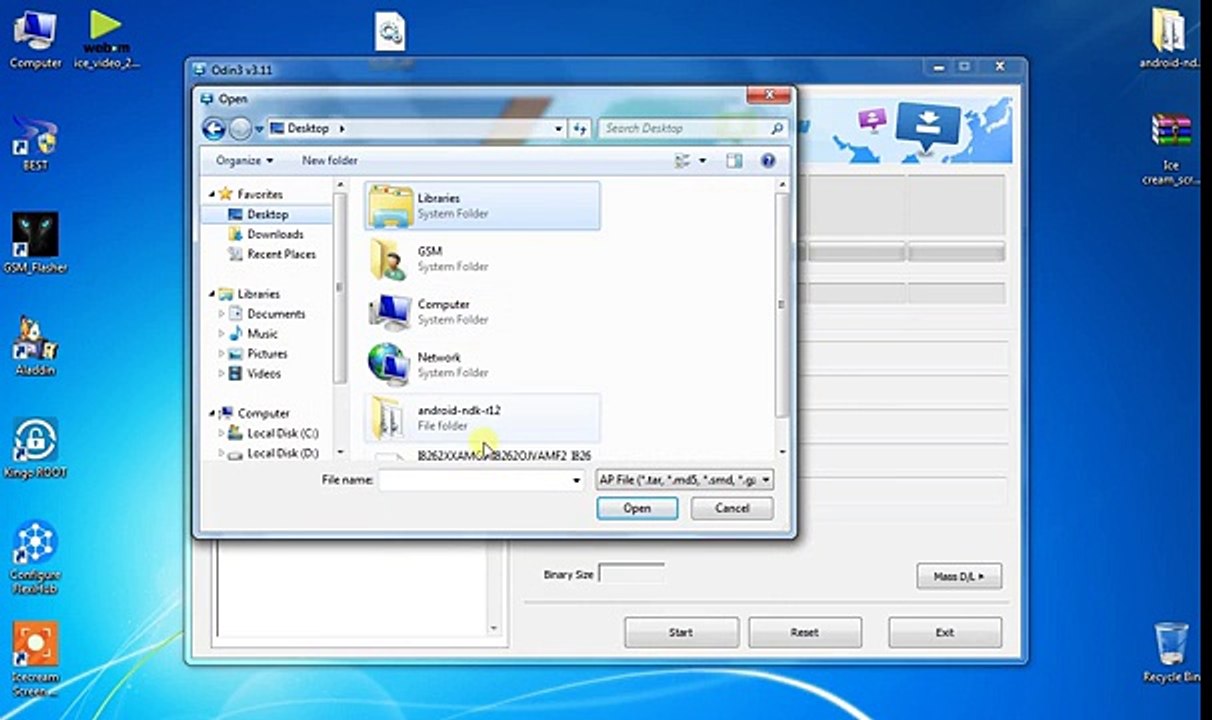Expand the Videos library node
1212x720 pixels.
(221, 374)
